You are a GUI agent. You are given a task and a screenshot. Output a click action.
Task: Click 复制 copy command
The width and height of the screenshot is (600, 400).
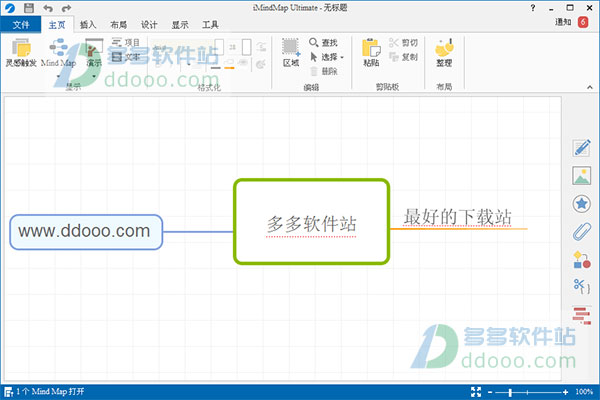tap(403, 57)
